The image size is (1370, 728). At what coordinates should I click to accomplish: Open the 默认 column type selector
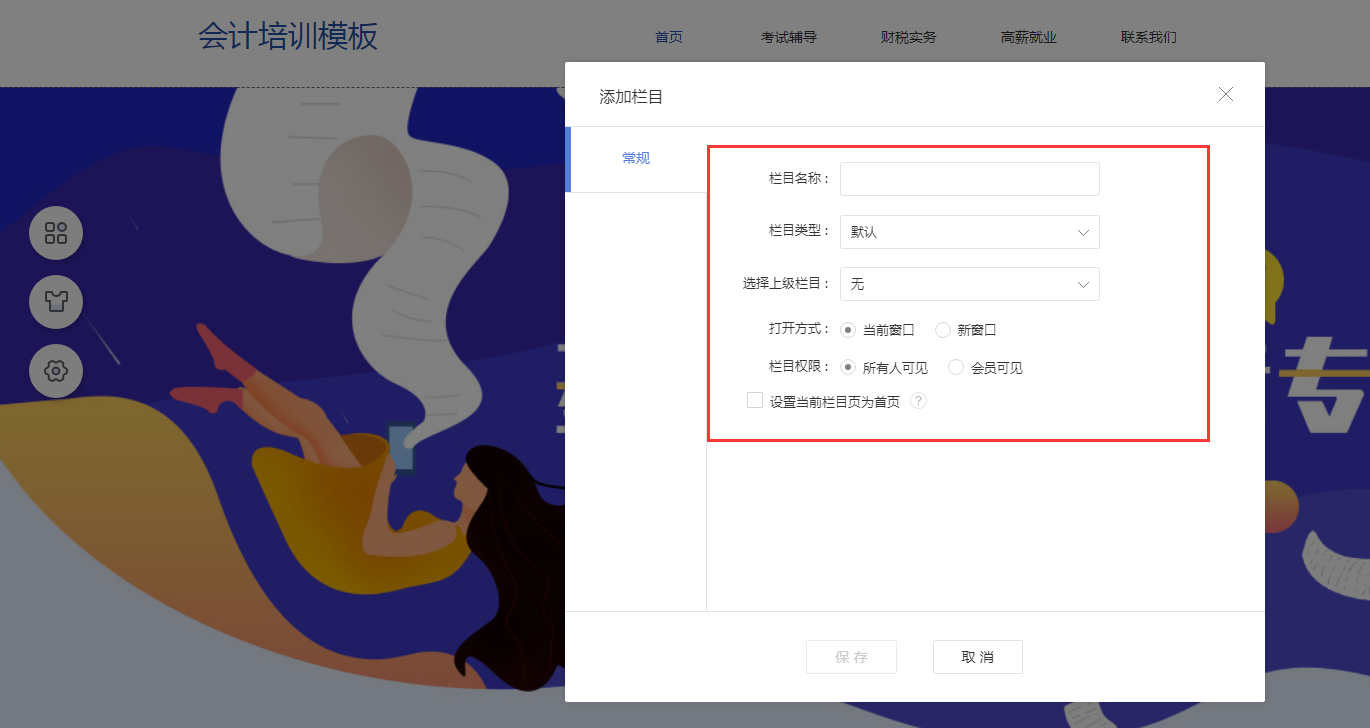pos(970,232)
